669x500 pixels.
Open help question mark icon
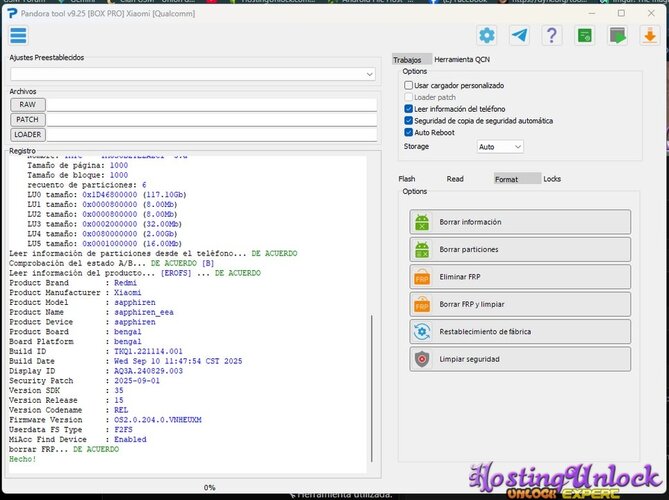pos(552,35)
